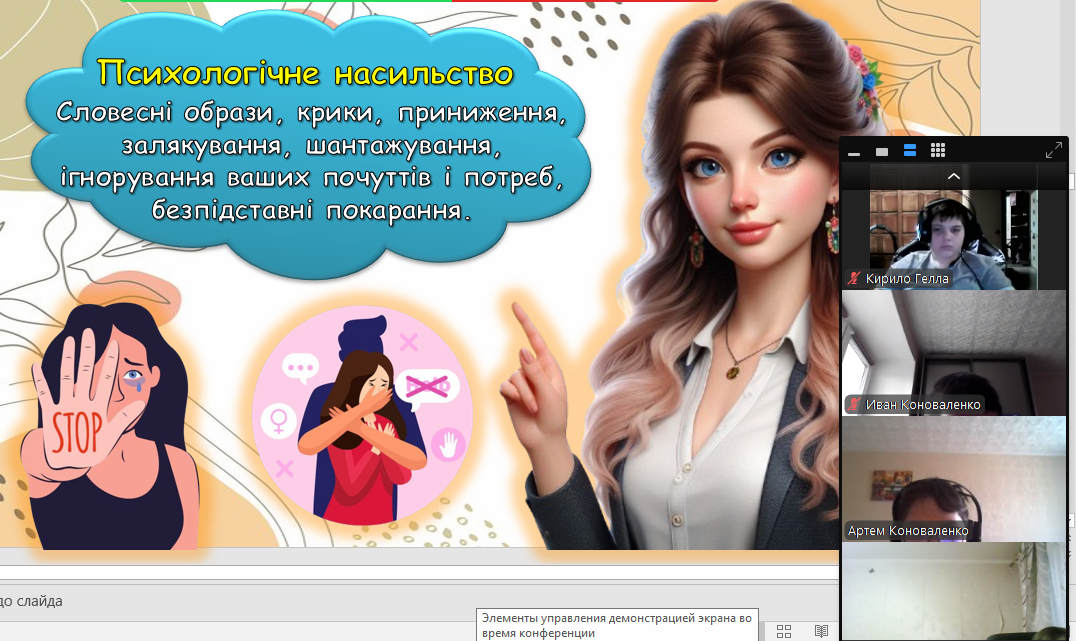Click the name label 'Кирило Гелла'
The width and height of the screenshot is (1076, 641).
pos(907,279)
